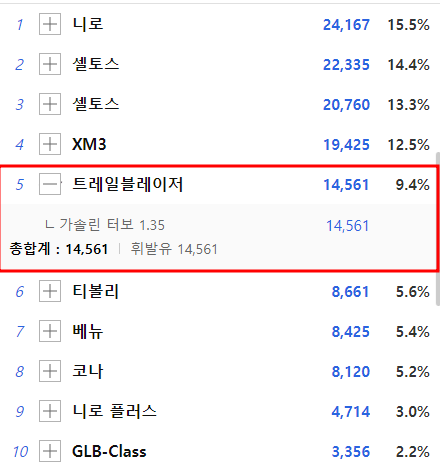This screenshot has height=473, width=440.
Task: Select the 코나 model name
Action: click(88, 371)
